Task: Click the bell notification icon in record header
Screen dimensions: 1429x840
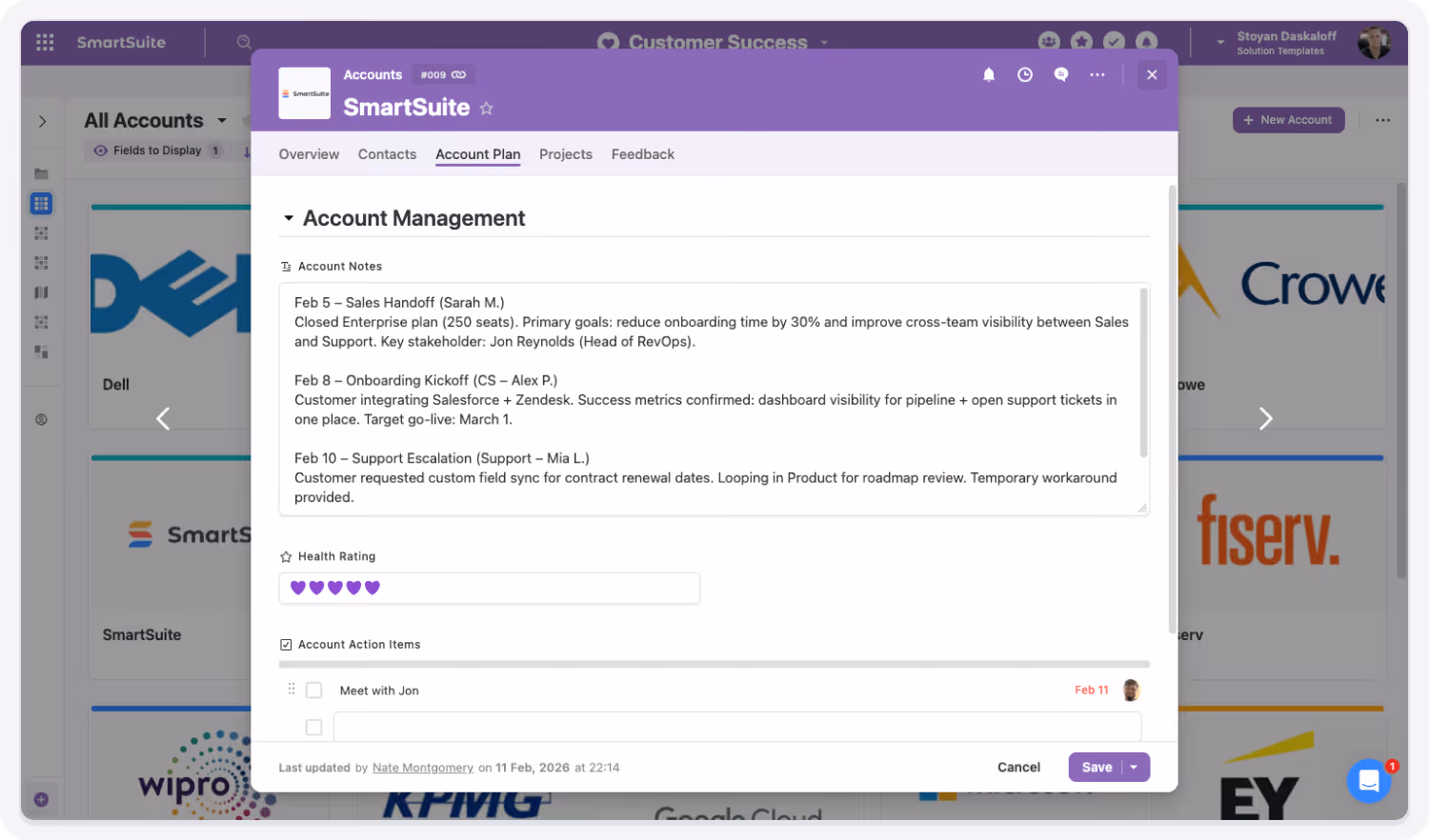Action: (x=989, y=74)
